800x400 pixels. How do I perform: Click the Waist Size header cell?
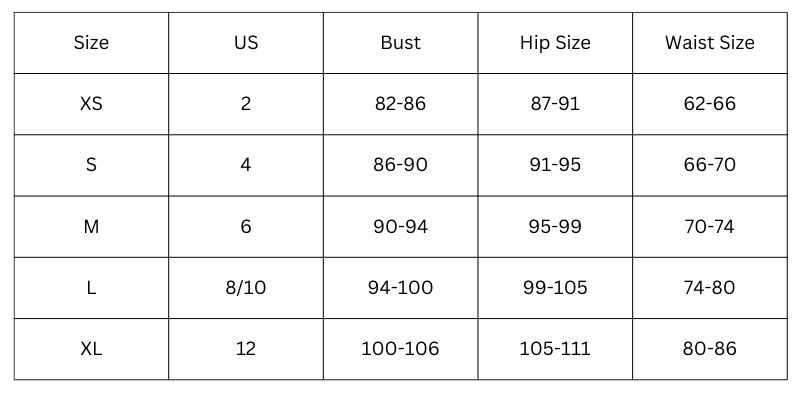point(709,43)
